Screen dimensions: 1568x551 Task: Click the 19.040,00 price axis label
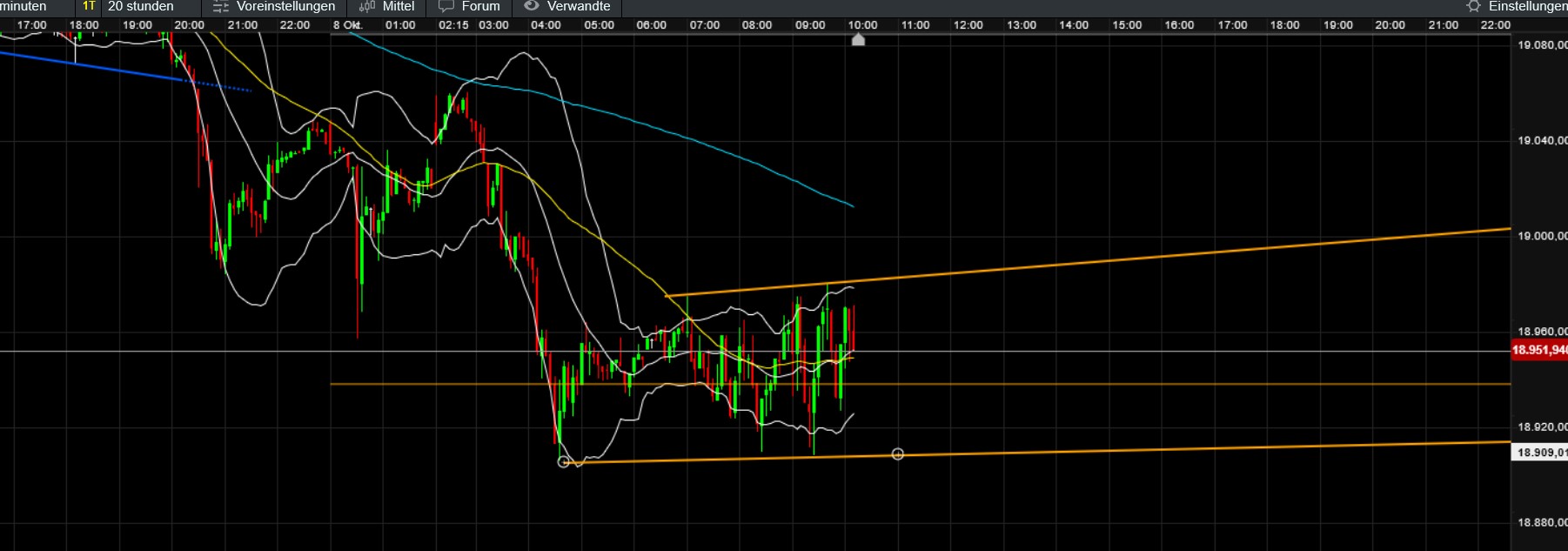coord(1542,140)
